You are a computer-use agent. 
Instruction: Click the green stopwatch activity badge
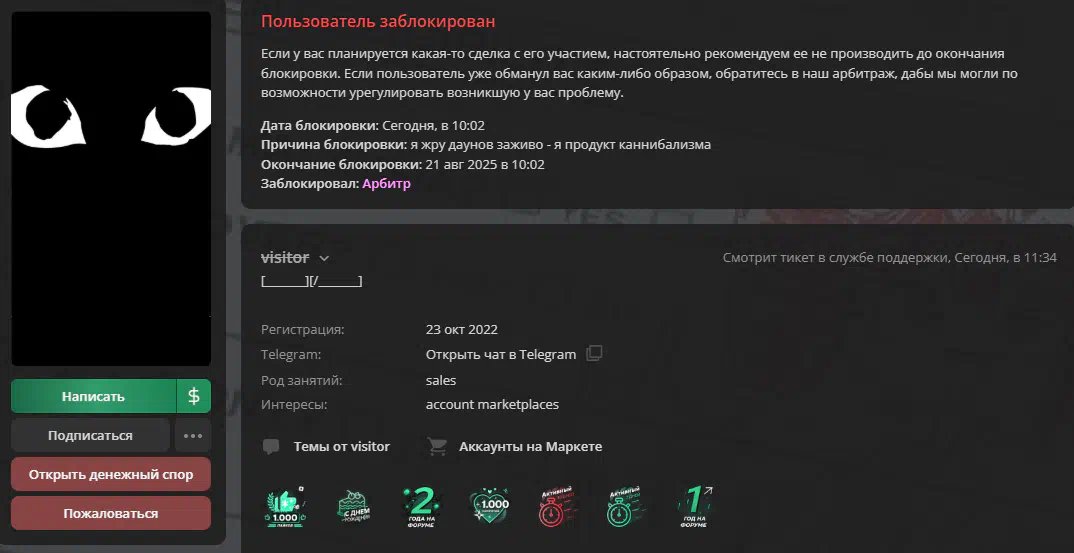(625, 508)
